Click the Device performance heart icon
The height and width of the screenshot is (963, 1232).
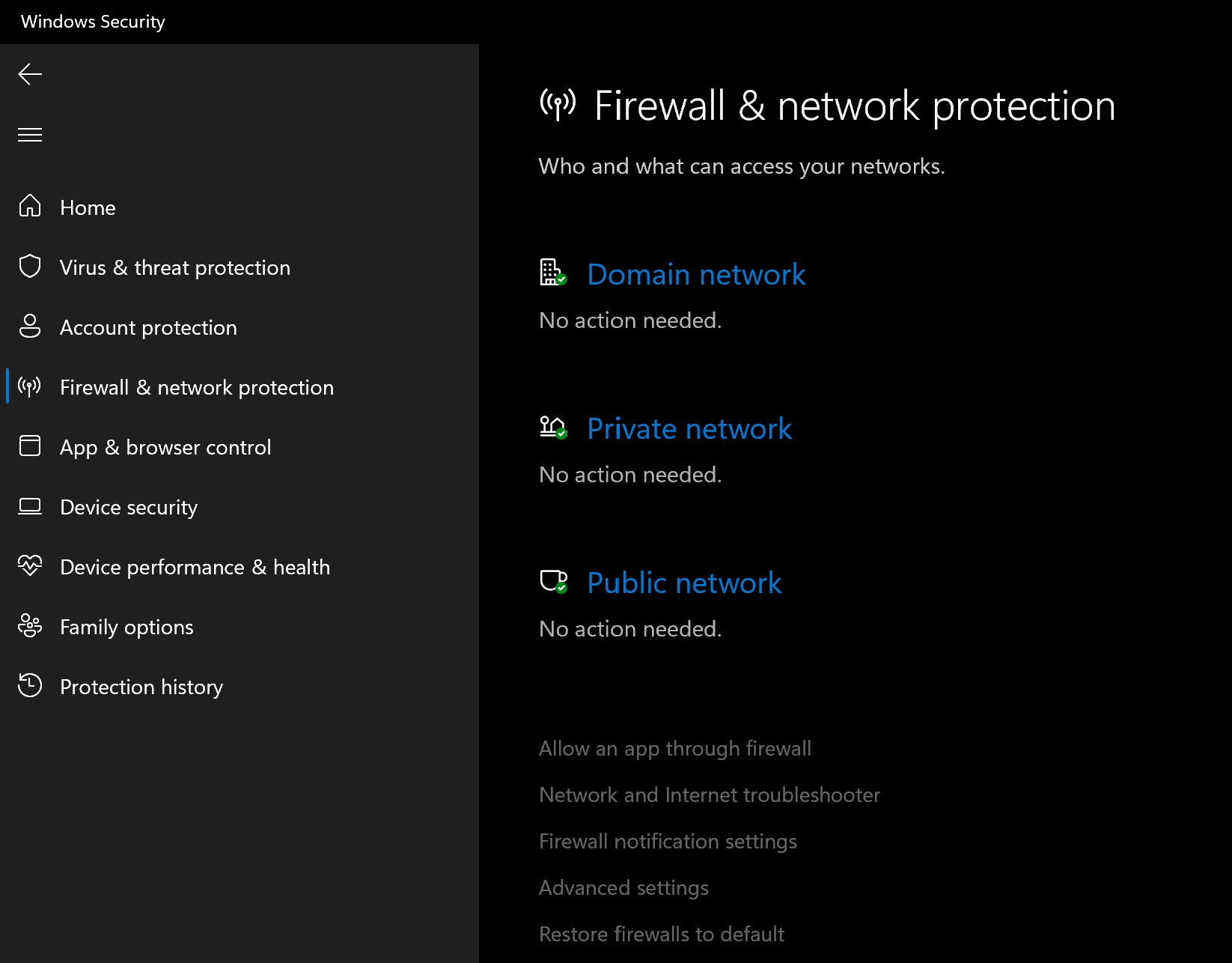(x=30, y=565)
